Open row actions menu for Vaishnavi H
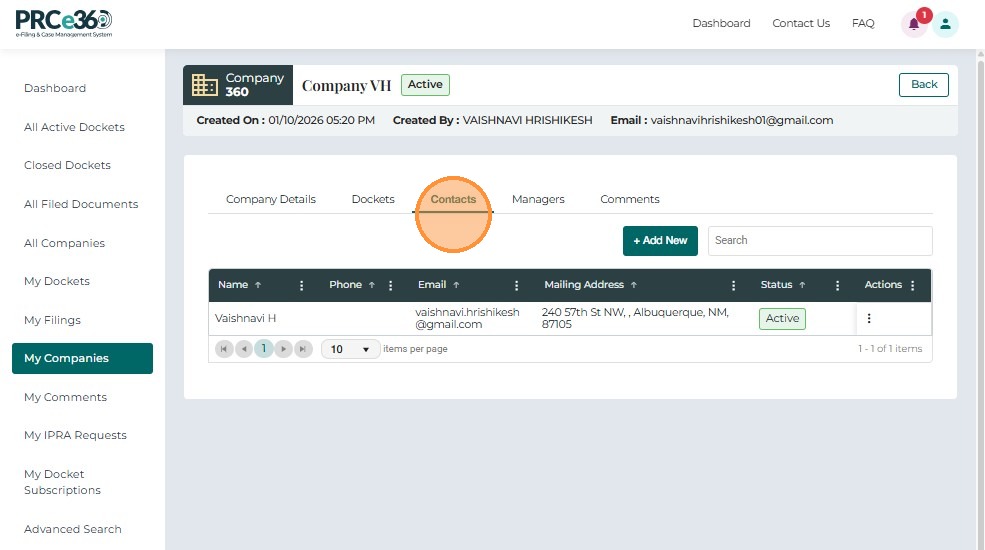Image resolution: width=985 pixels, height=550 pixels. (869, 318)
